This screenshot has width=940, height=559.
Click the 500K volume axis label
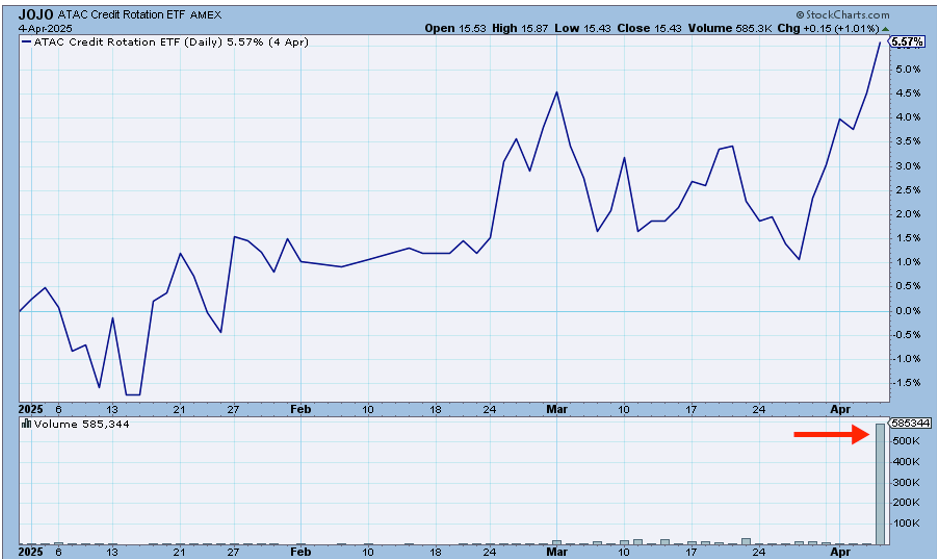906,441
